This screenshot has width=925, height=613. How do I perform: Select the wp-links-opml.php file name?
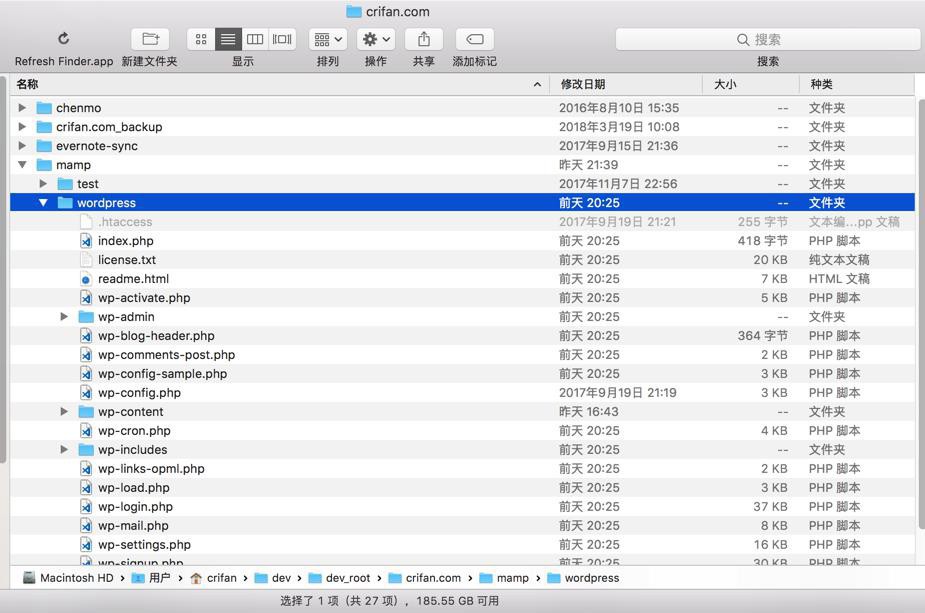[x=151, y=468]
